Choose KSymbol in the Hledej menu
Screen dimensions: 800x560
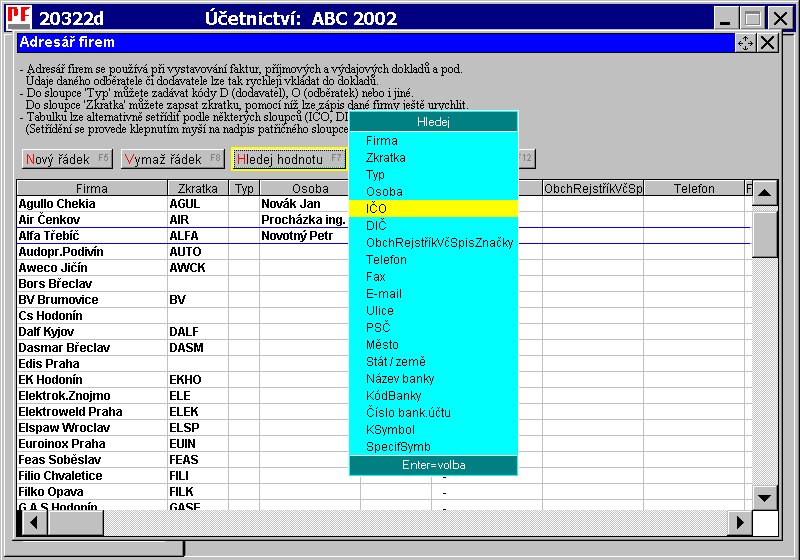(x=433, y=429)
